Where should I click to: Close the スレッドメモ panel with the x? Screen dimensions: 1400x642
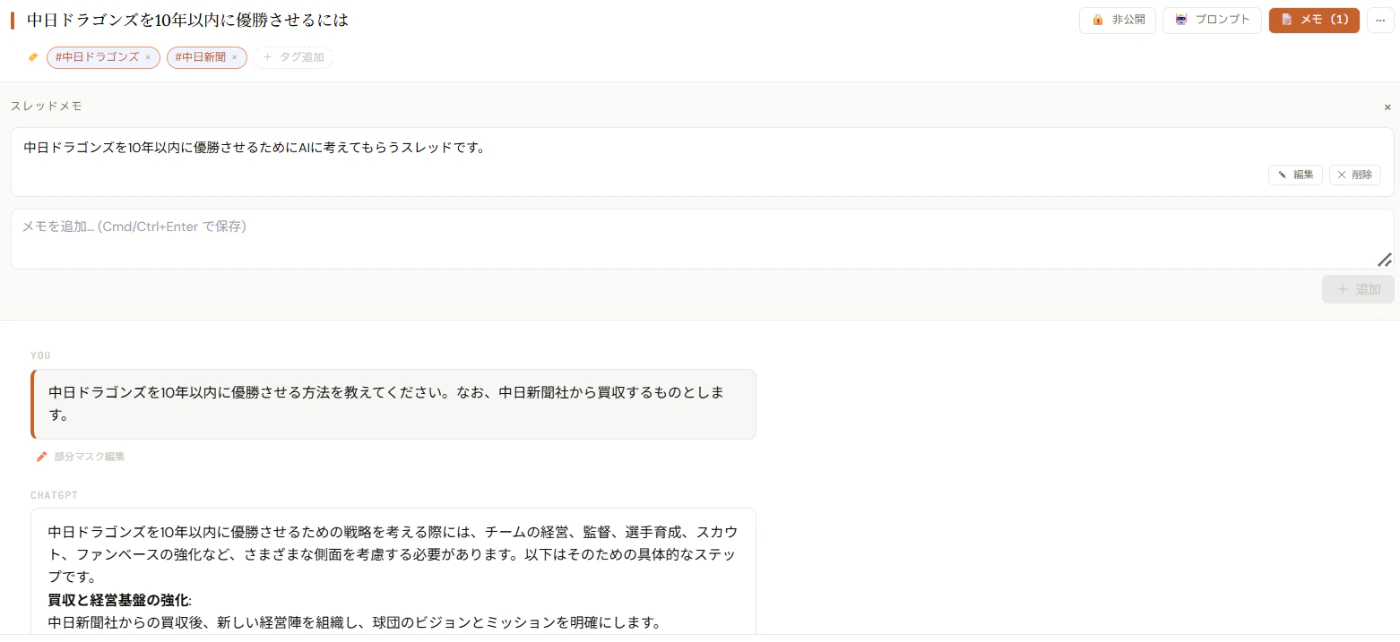(x=1387, y=107)
